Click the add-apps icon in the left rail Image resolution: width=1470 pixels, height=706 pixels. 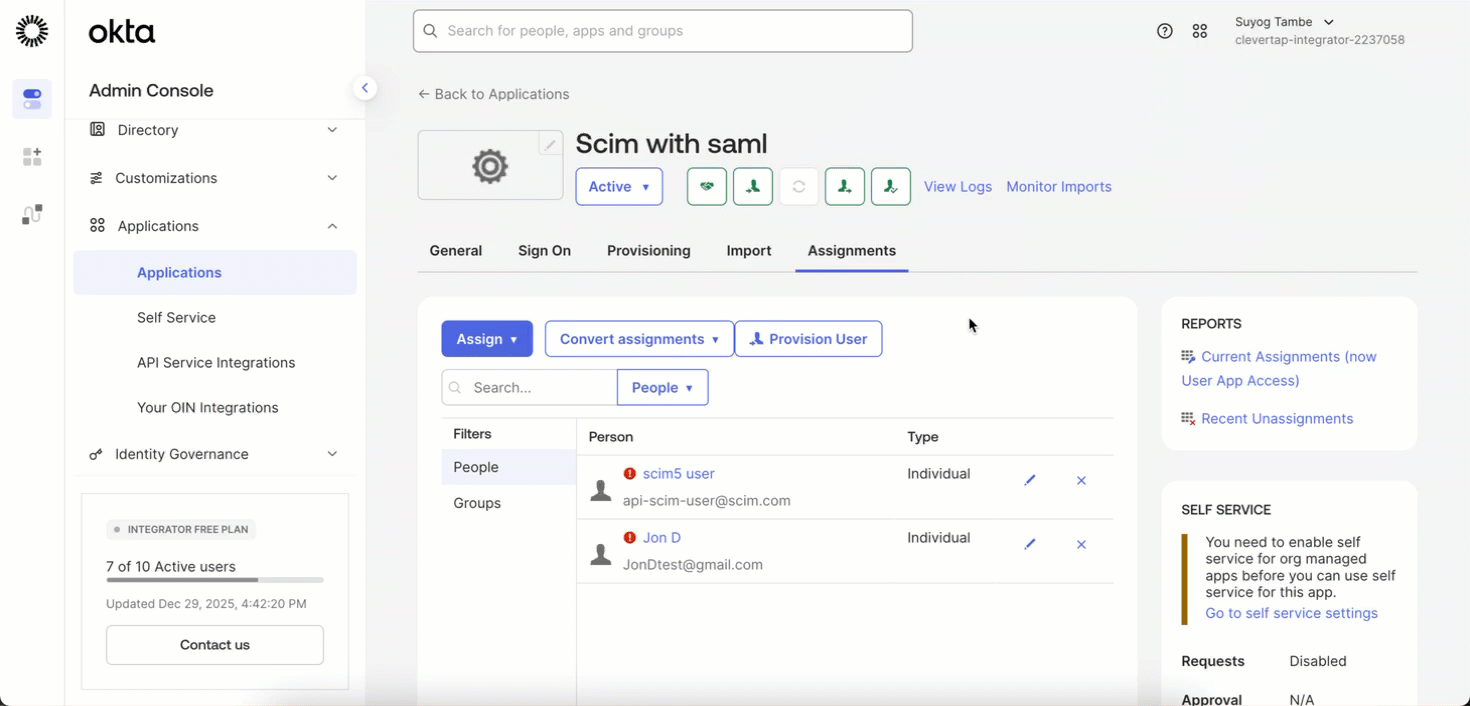pos(31,156)
